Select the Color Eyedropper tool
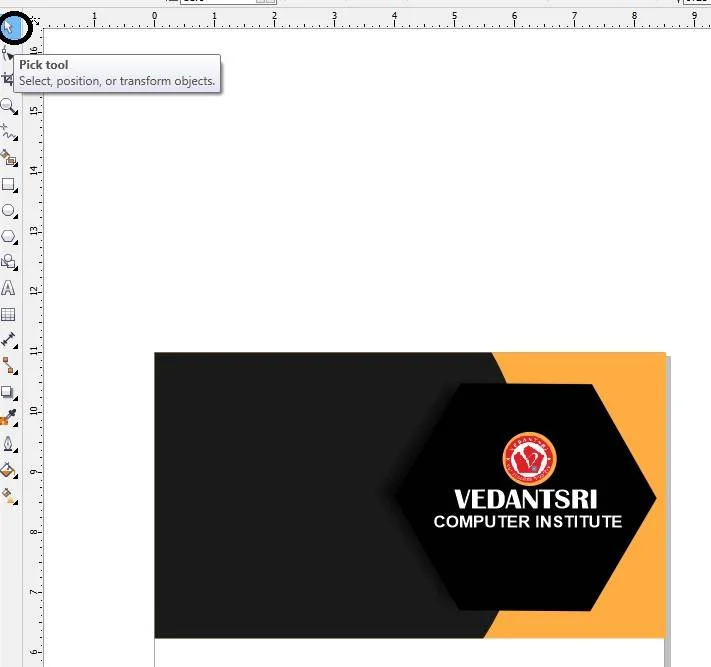This screenshot has width=711, height=667. point(8,418)
